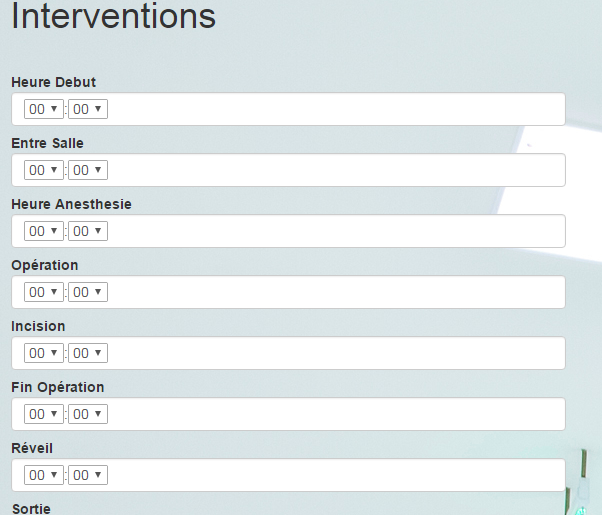
Task: Click the empty area of Heure Debut field
Action: 330,109
